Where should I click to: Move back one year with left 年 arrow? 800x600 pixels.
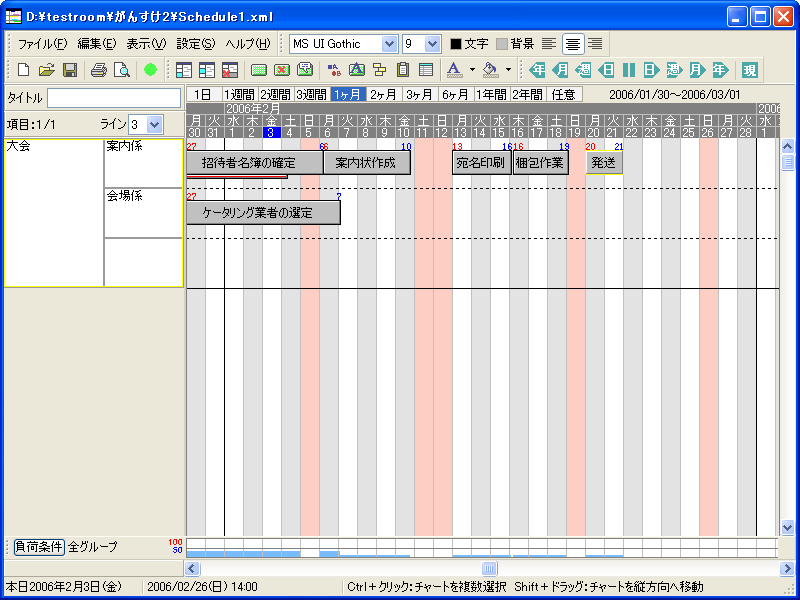(537, 70)
